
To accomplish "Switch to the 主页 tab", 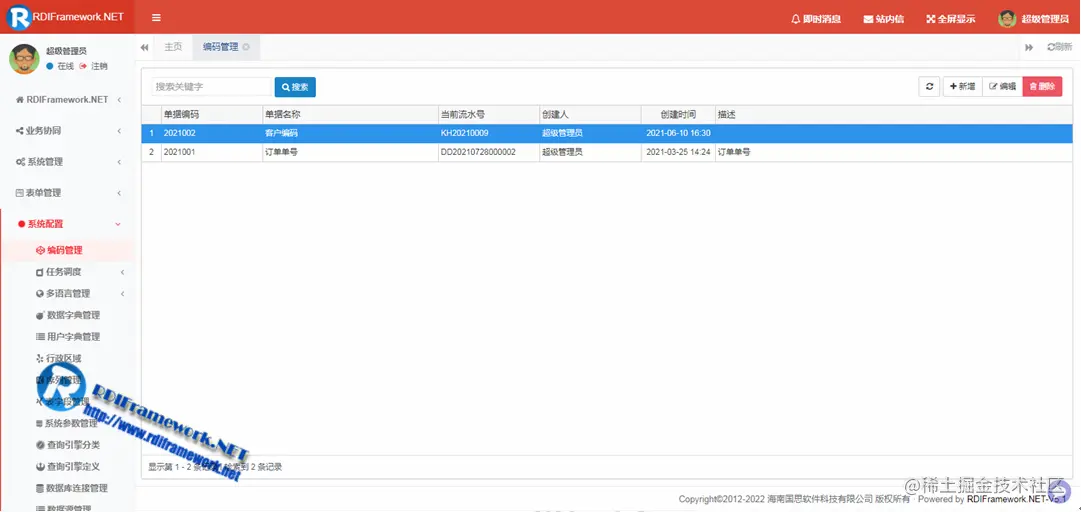I will 173,47.
